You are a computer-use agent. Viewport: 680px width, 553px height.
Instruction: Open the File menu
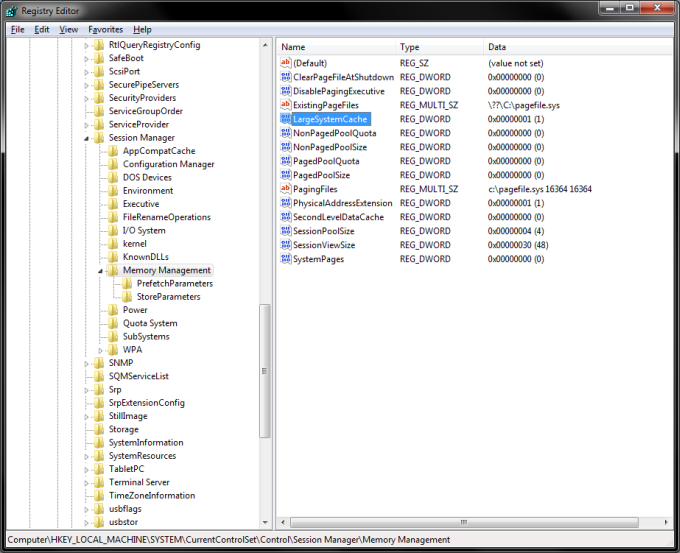click(x=18, y=29)
